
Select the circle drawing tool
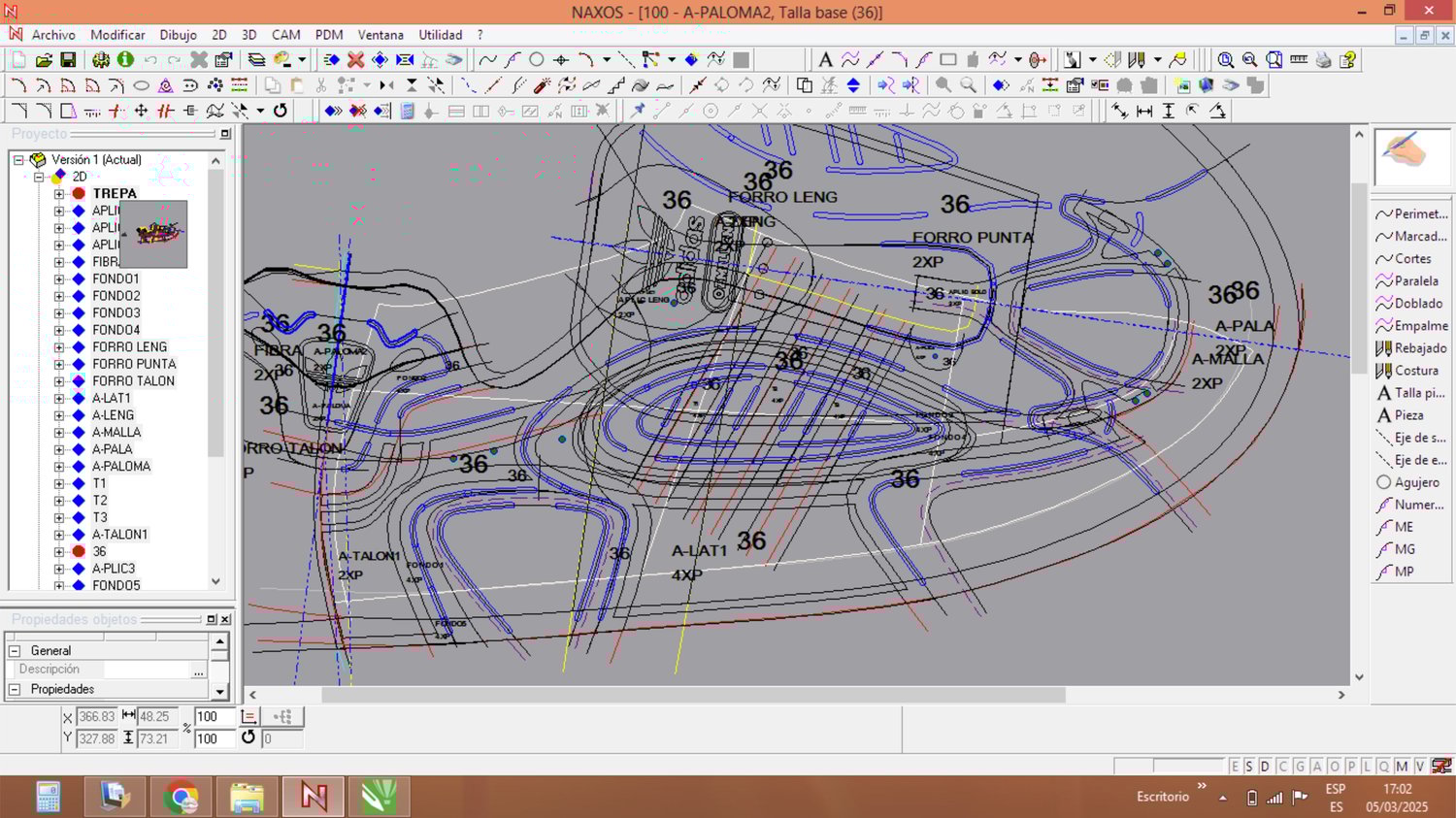coord(536,60)
